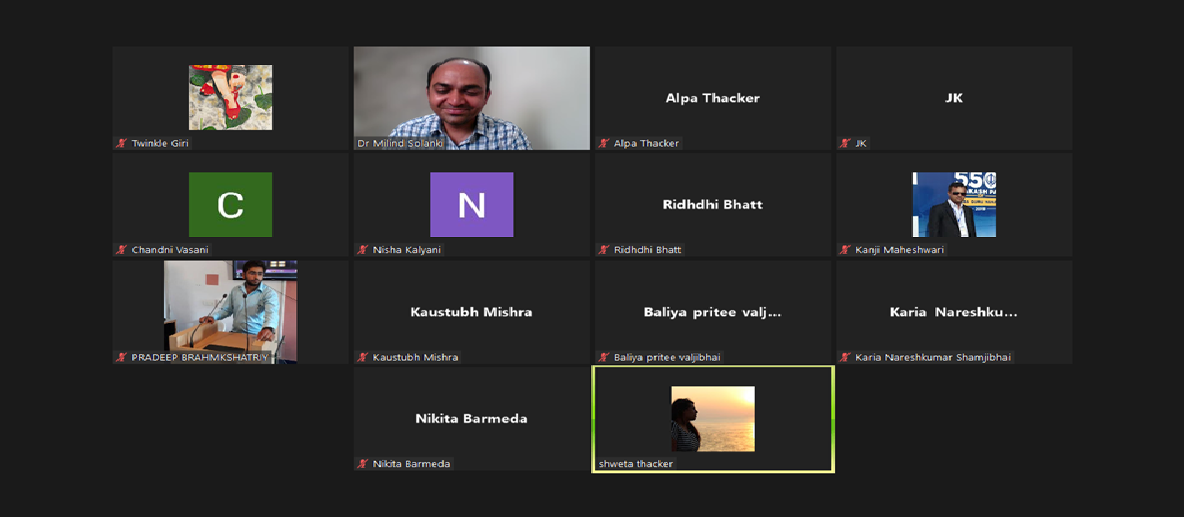Click the purple N avatar of Nisha Kalyani
The image size is (1184, 529).
[471, 204]
